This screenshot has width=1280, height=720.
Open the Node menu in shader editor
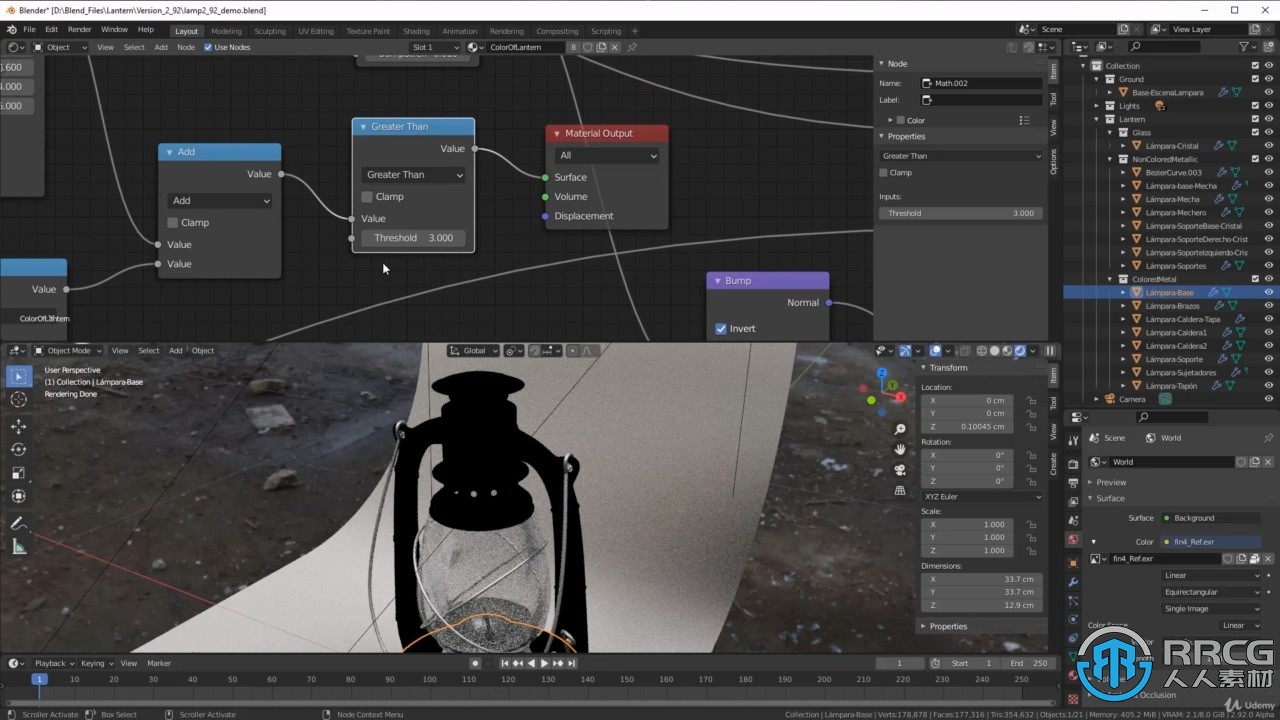coord(186,47)
